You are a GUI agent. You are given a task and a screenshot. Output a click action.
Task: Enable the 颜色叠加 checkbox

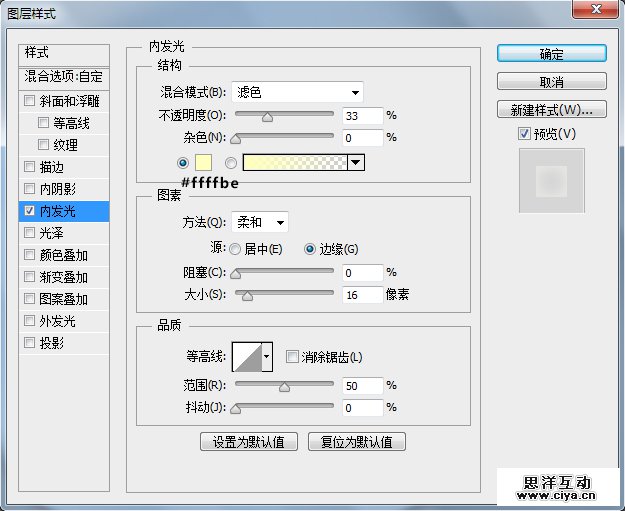(29, 254)
